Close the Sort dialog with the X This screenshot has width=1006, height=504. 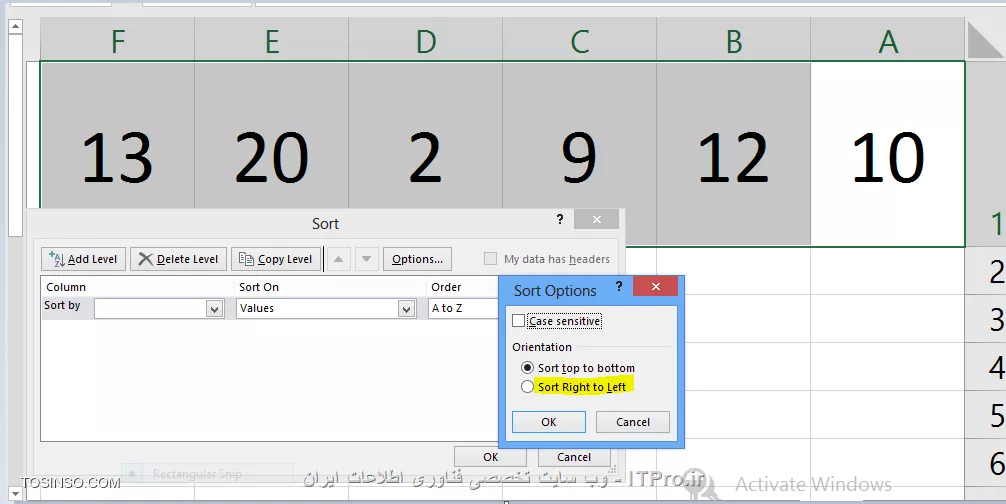tap(597, 219)
